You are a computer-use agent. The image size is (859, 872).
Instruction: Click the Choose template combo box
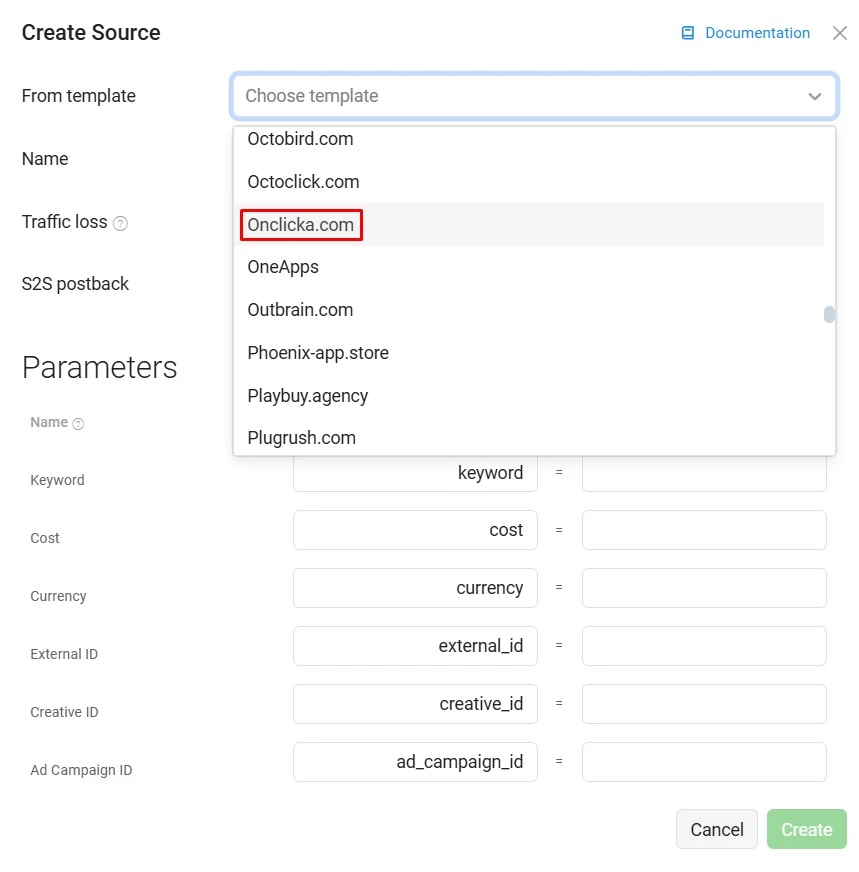(x=520, y=96)
